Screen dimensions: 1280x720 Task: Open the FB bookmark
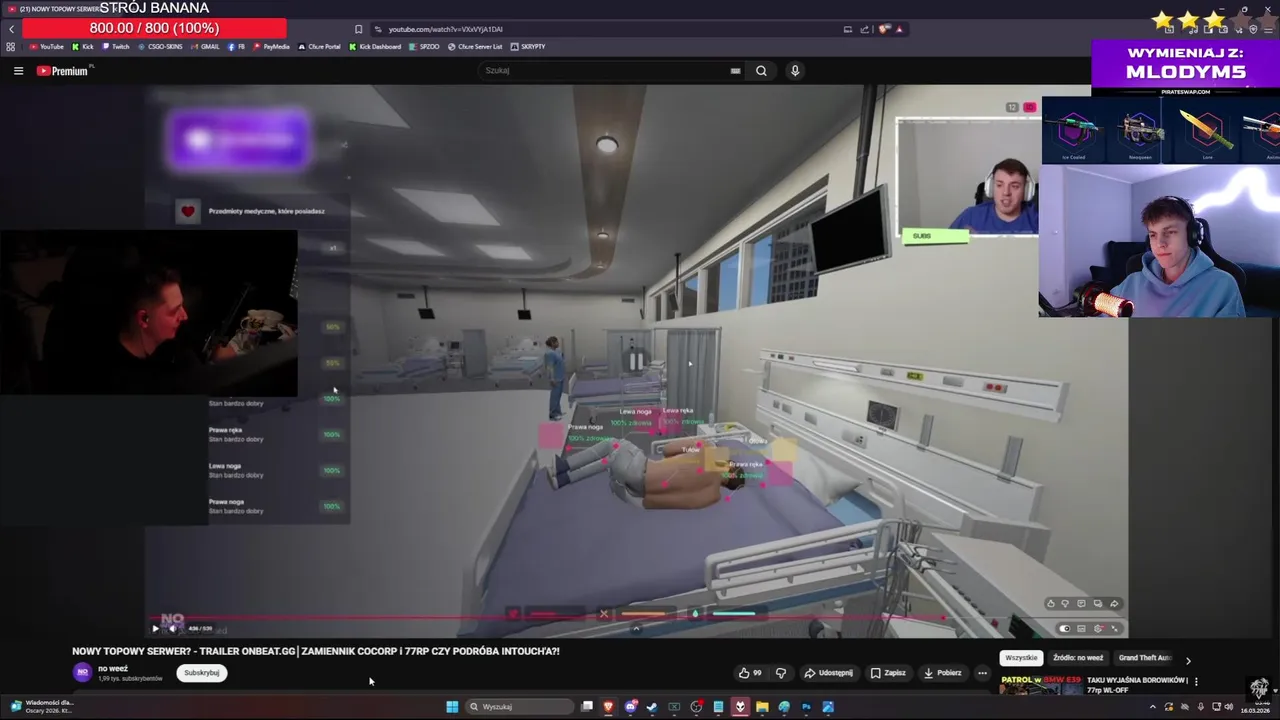(x=237, y=47)
